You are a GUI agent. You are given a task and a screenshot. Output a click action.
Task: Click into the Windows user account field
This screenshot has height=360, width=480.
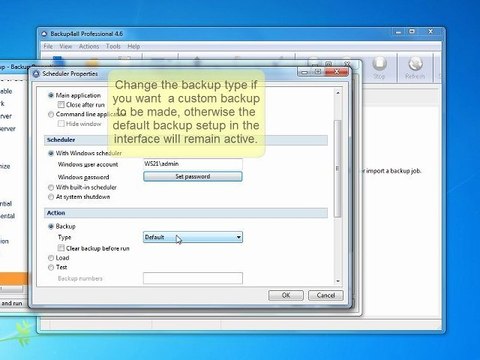193,164
